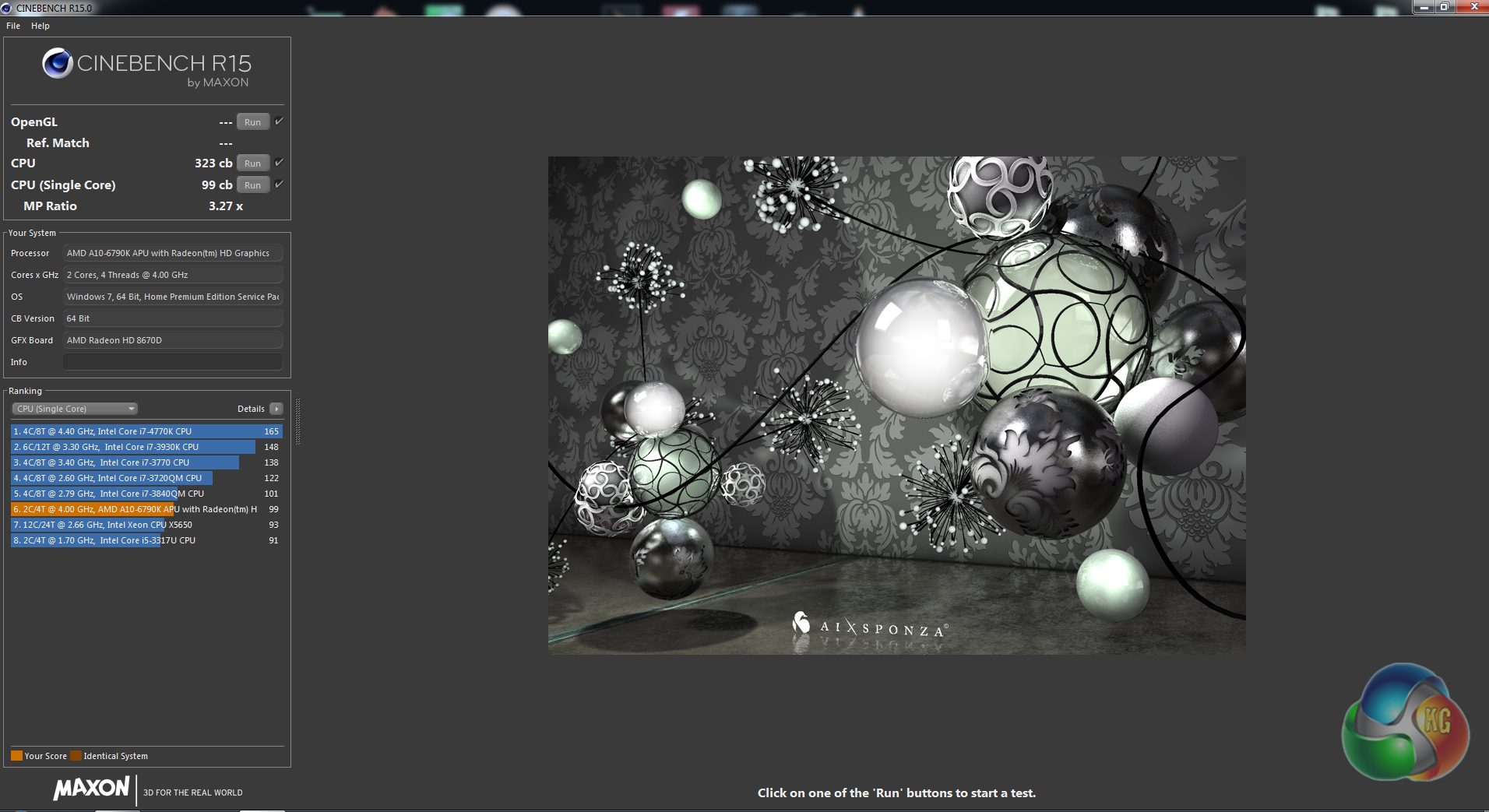1489x812 pixels.
Task: Click the AIXSPONZA logo in render
Action: [870, 625]
